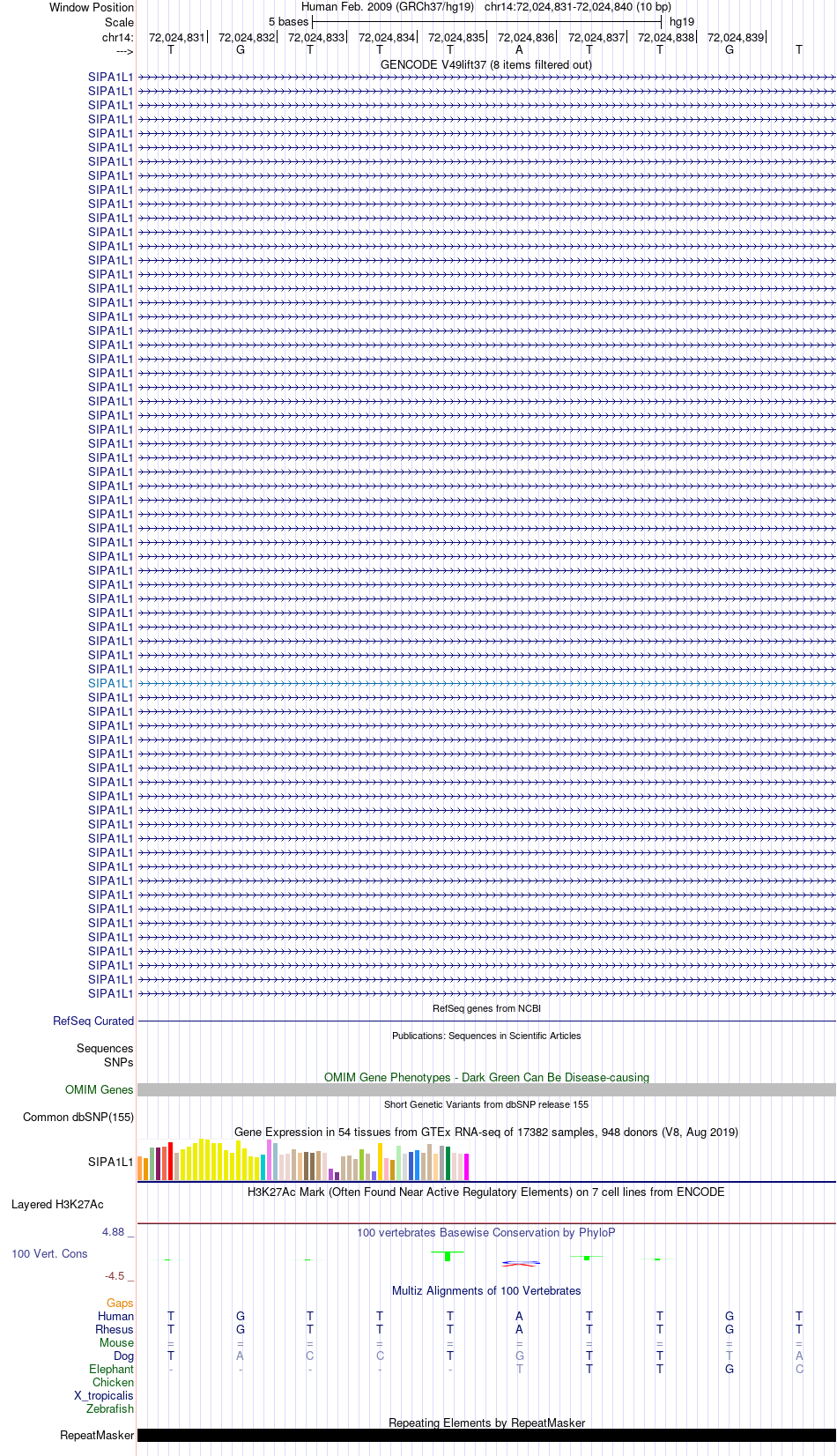Viewport: 837px width, 1456px height.
Task: Click the SIPA1L1 label beside GTEx bar chart
Action: click(111, 1162)
